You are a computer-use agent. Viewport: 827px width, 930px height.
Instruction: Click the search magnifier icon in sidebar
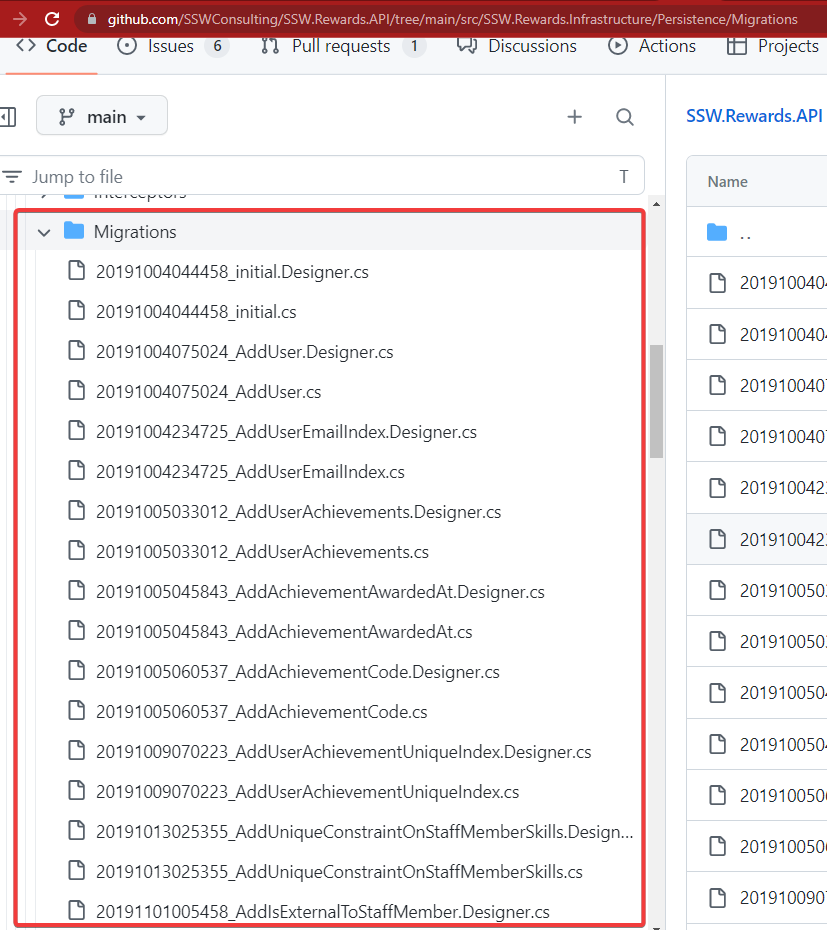[625, 117]
